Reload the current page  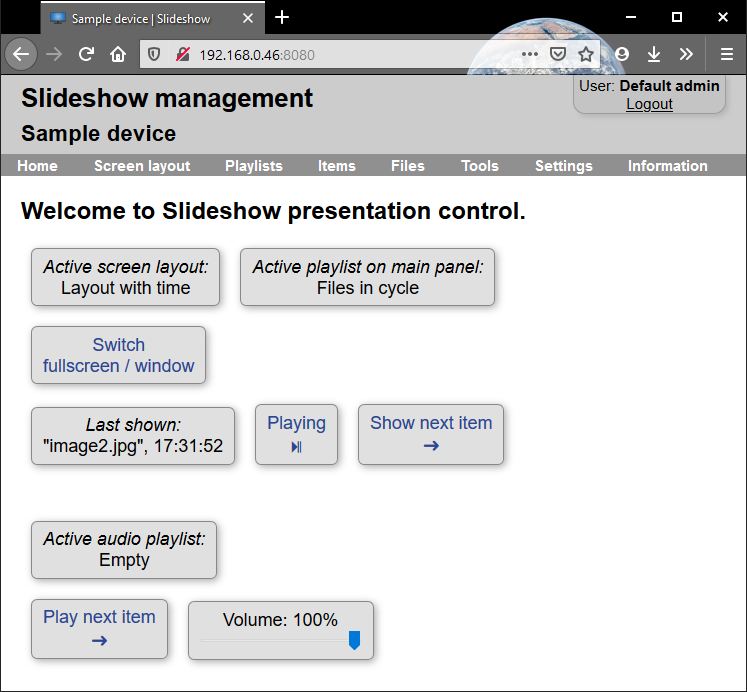click(x=87, y=54)
